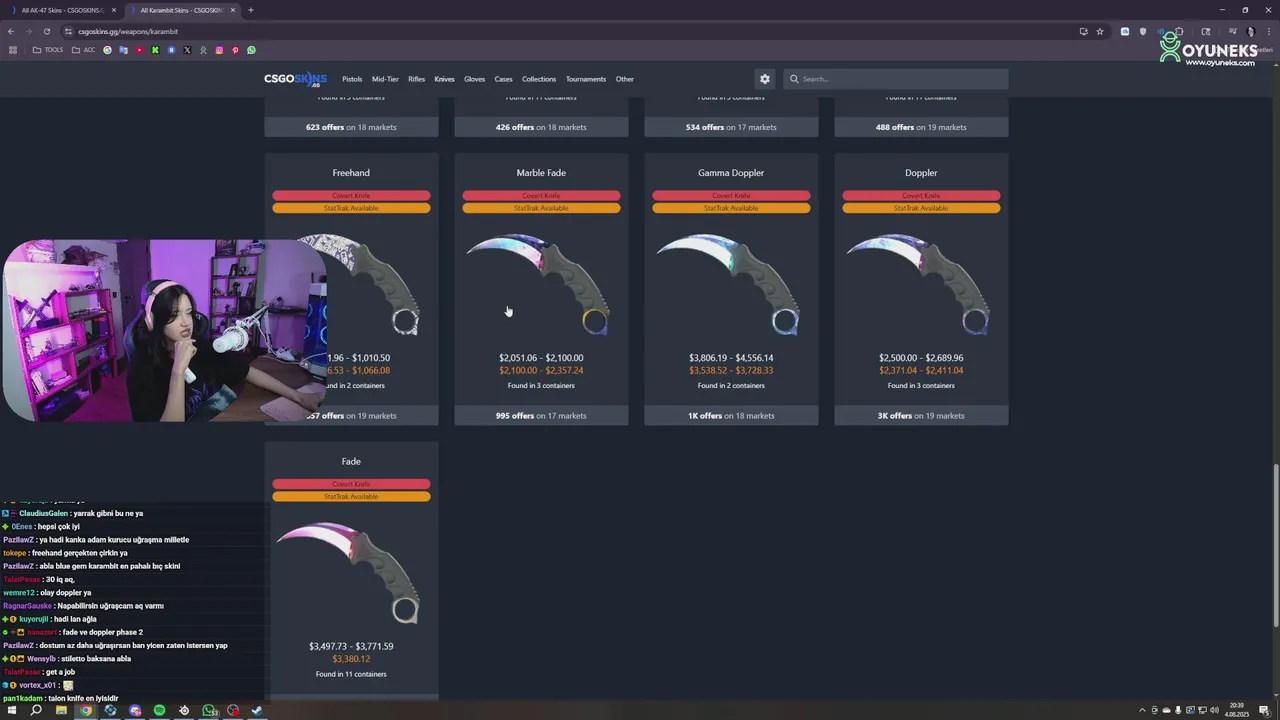
Task: Click the Doppler karambit image
Action: pyautogui.click(x=921, y=283)
